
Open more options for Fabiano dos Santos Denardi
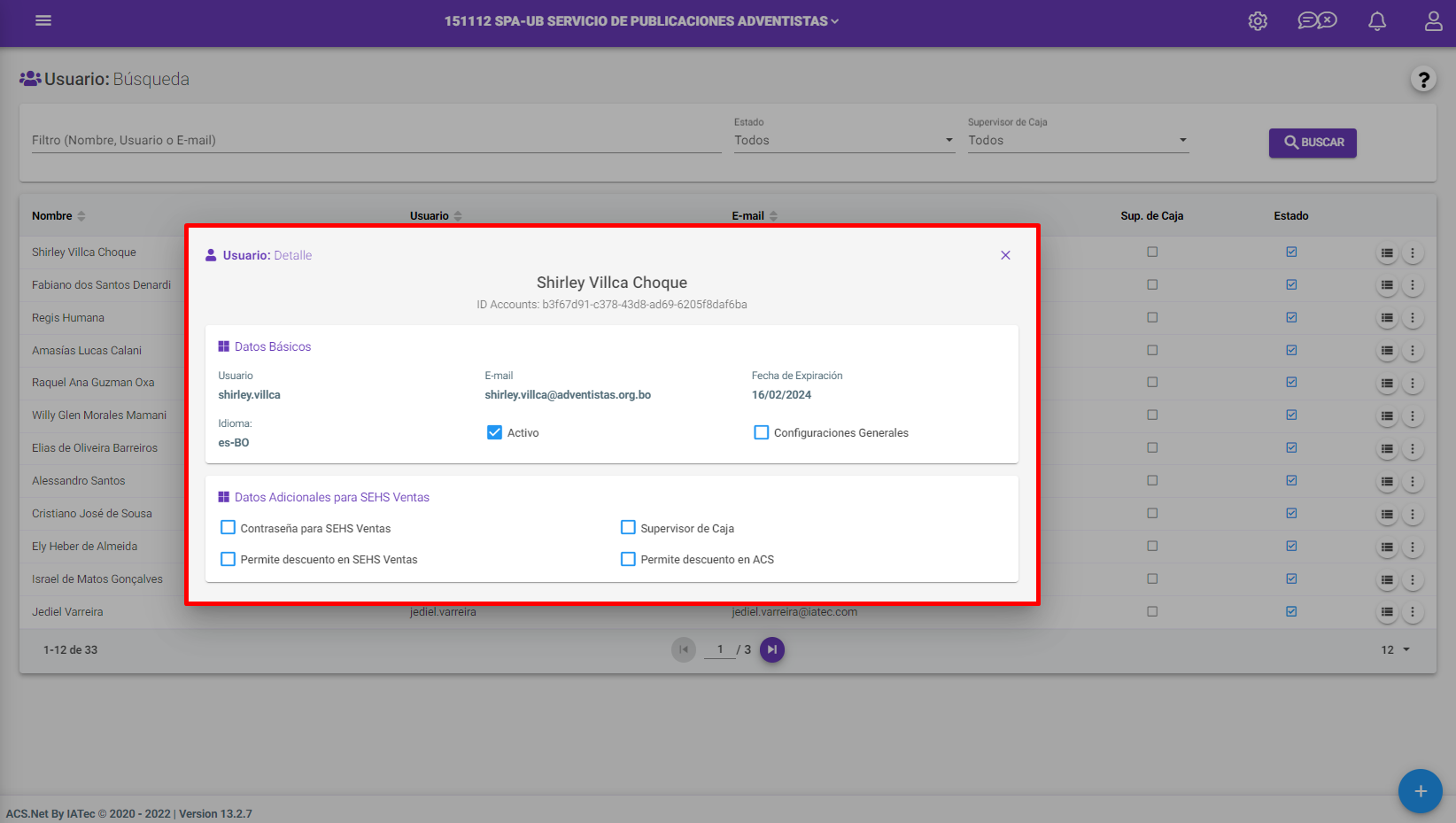click(x=1413, y=286)
